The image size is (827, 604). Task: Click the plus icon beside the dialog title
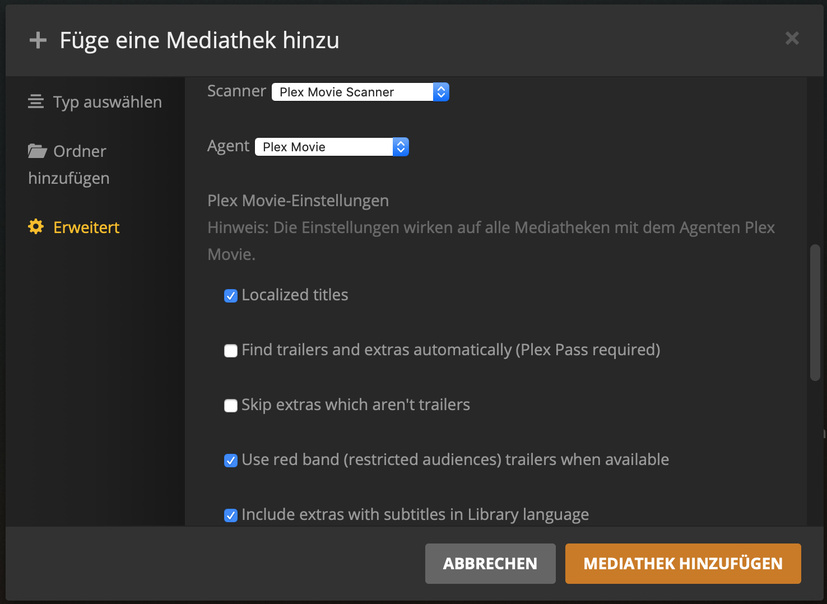[x=38, y=41]
